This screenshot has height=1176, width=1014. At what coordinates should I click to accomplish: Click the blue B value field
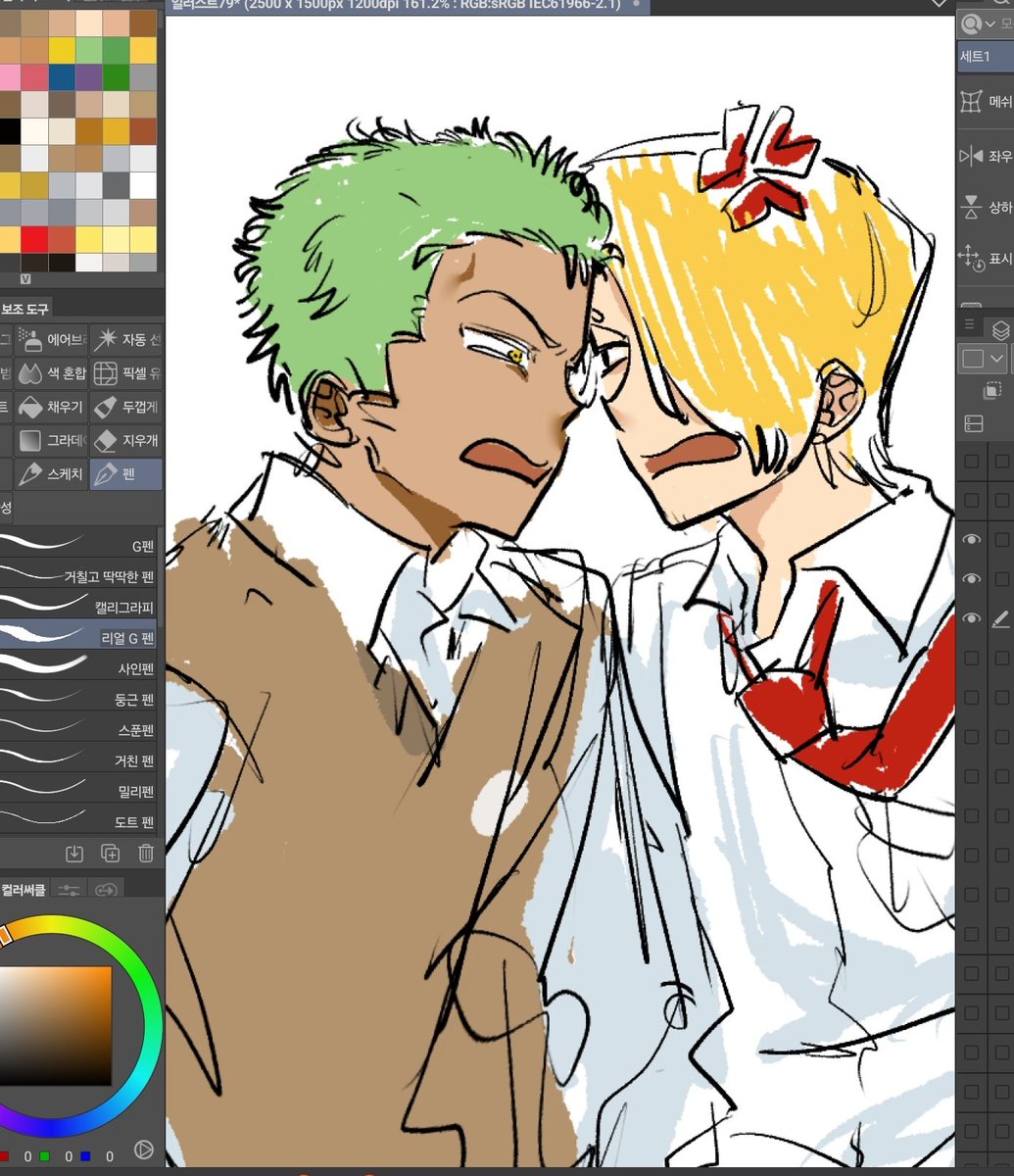tap(110, 1156)
